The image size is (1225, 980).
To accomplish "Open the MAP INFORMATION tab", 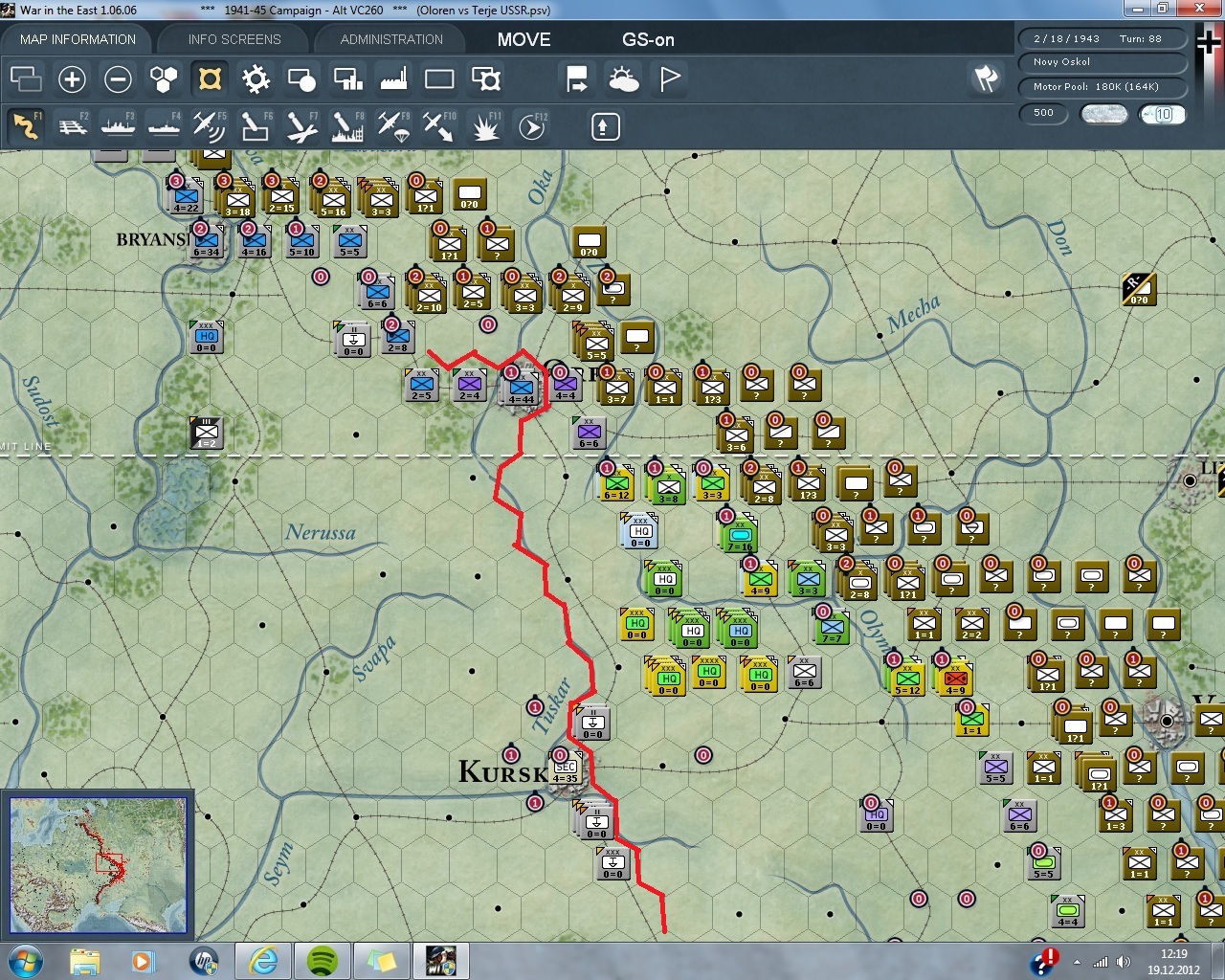I will click(78, 39).
